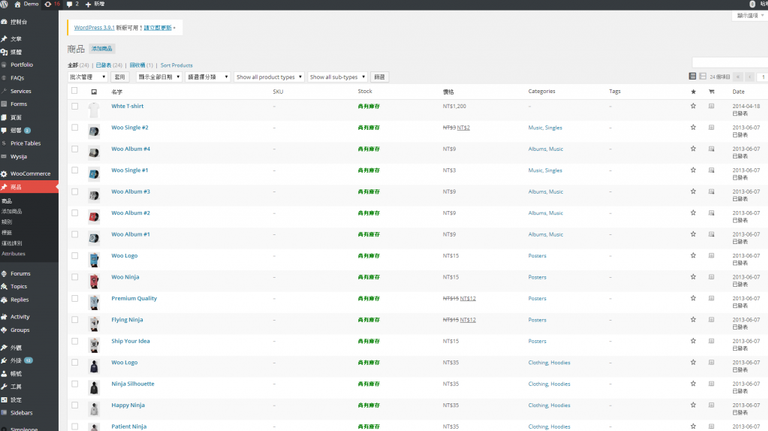Viewport: 768px width, 431px height.
Task: Open the Premium Quality product link
Action: 134,298
